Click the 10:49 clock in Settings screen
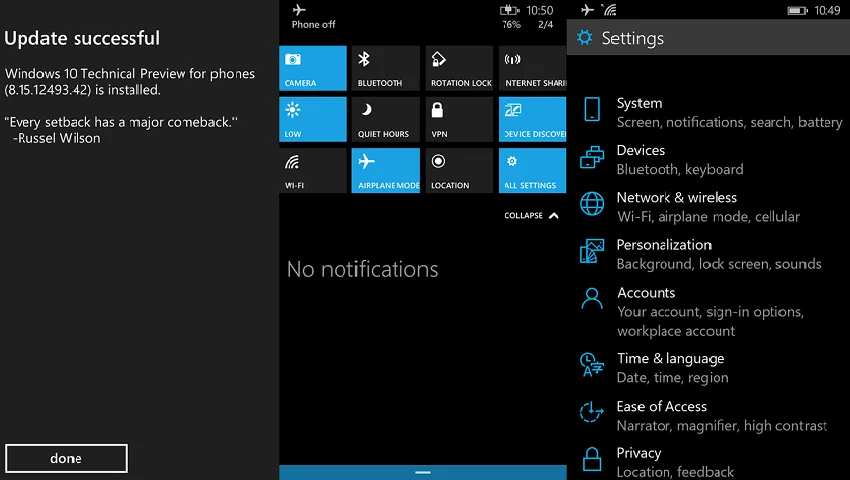 point(827,10)
